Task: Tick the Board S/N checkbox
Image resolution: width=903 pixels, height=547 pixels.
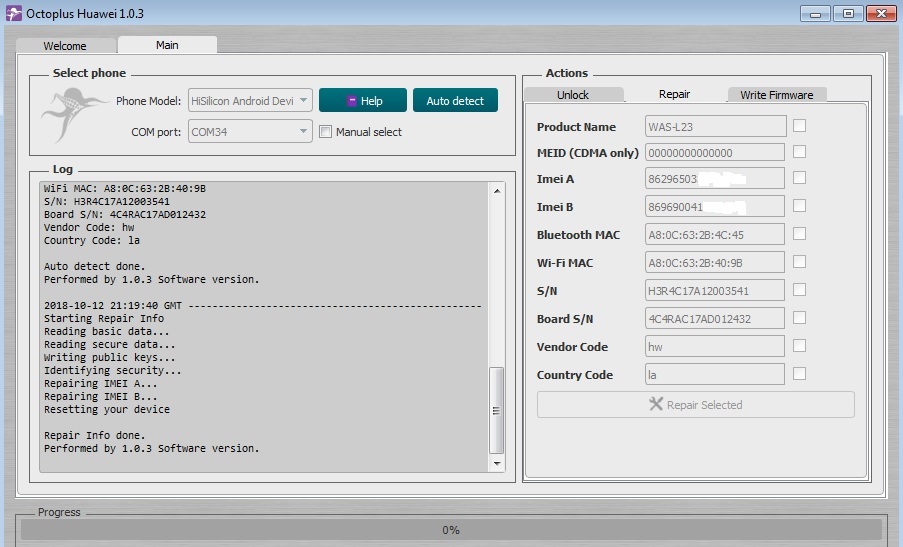Action: coord(799,318)
